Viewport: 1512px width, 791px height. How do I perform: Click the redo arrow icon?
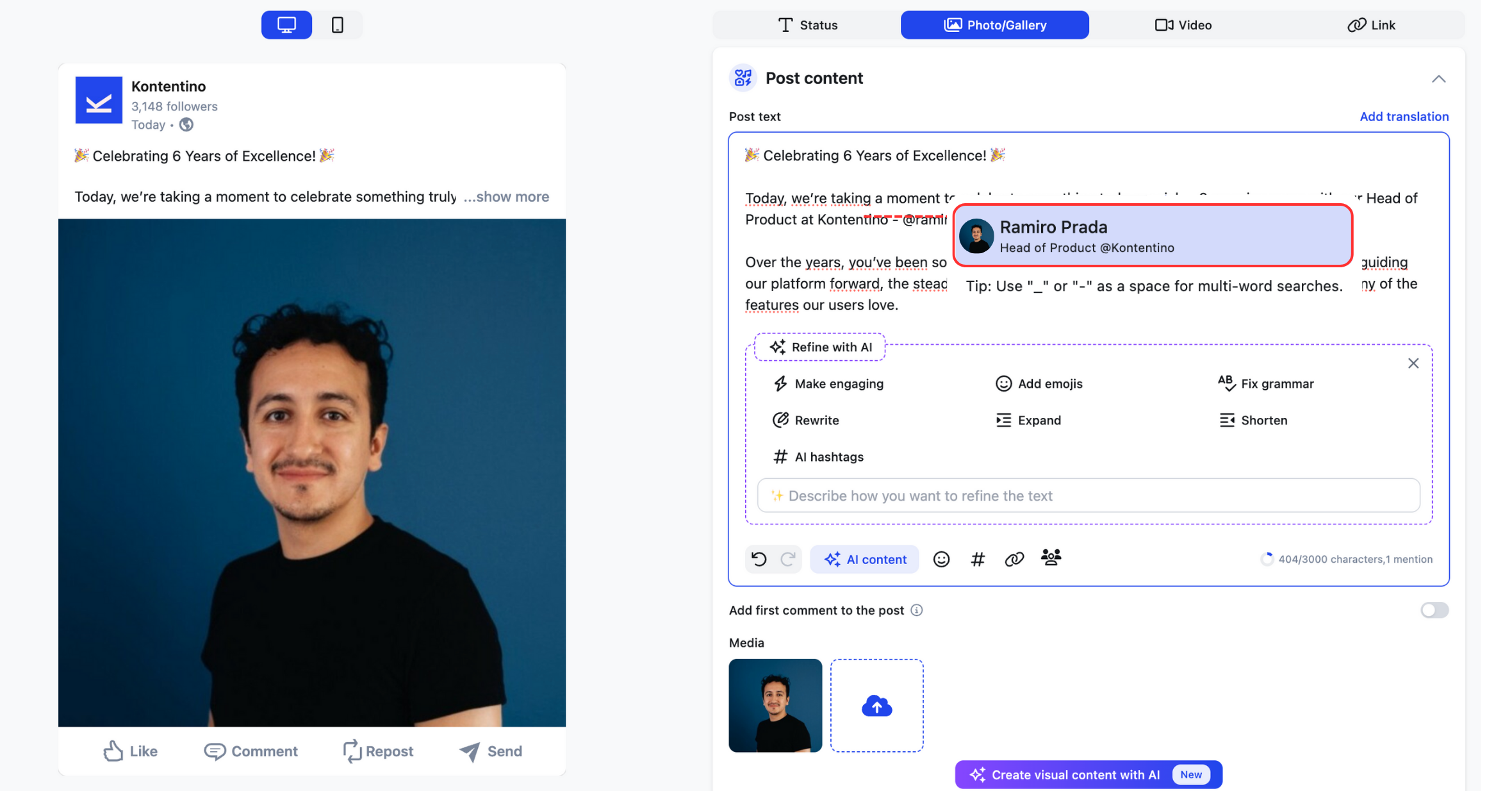[788, 559]
